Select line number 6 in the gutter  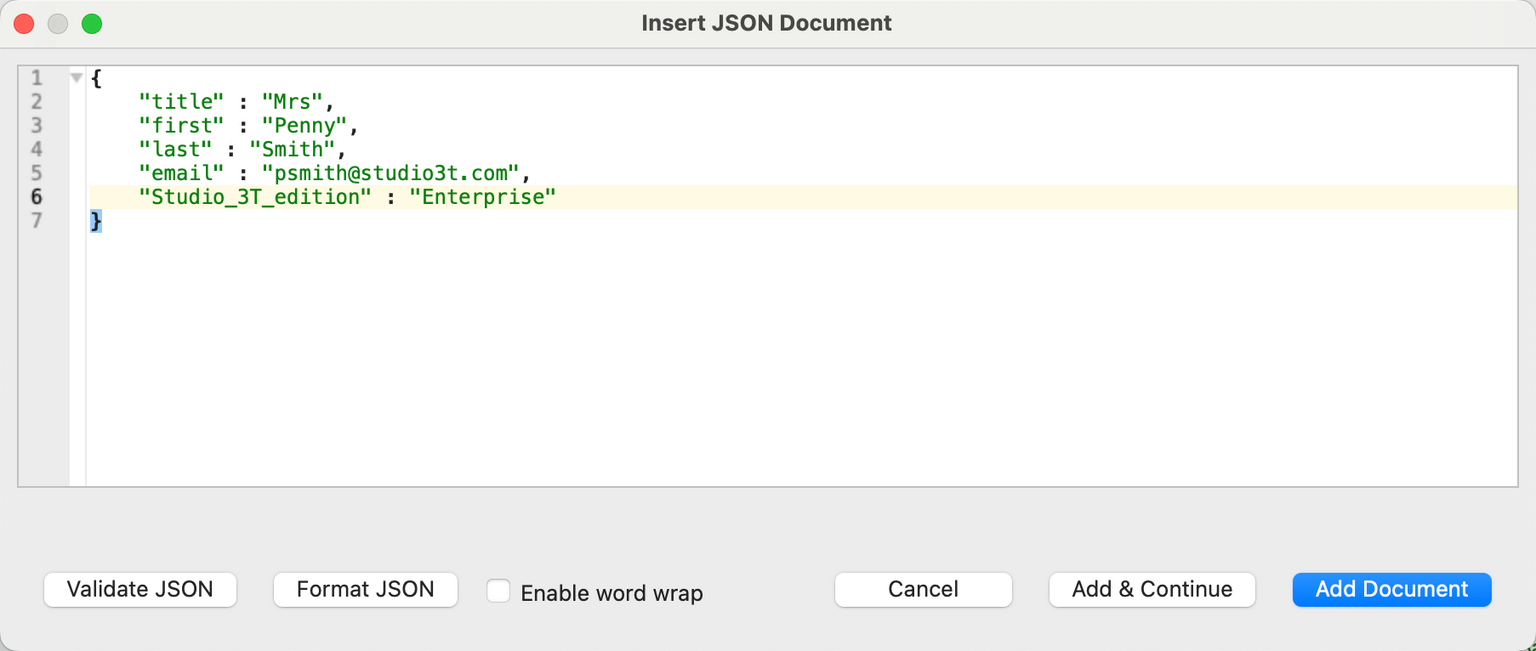37,197
